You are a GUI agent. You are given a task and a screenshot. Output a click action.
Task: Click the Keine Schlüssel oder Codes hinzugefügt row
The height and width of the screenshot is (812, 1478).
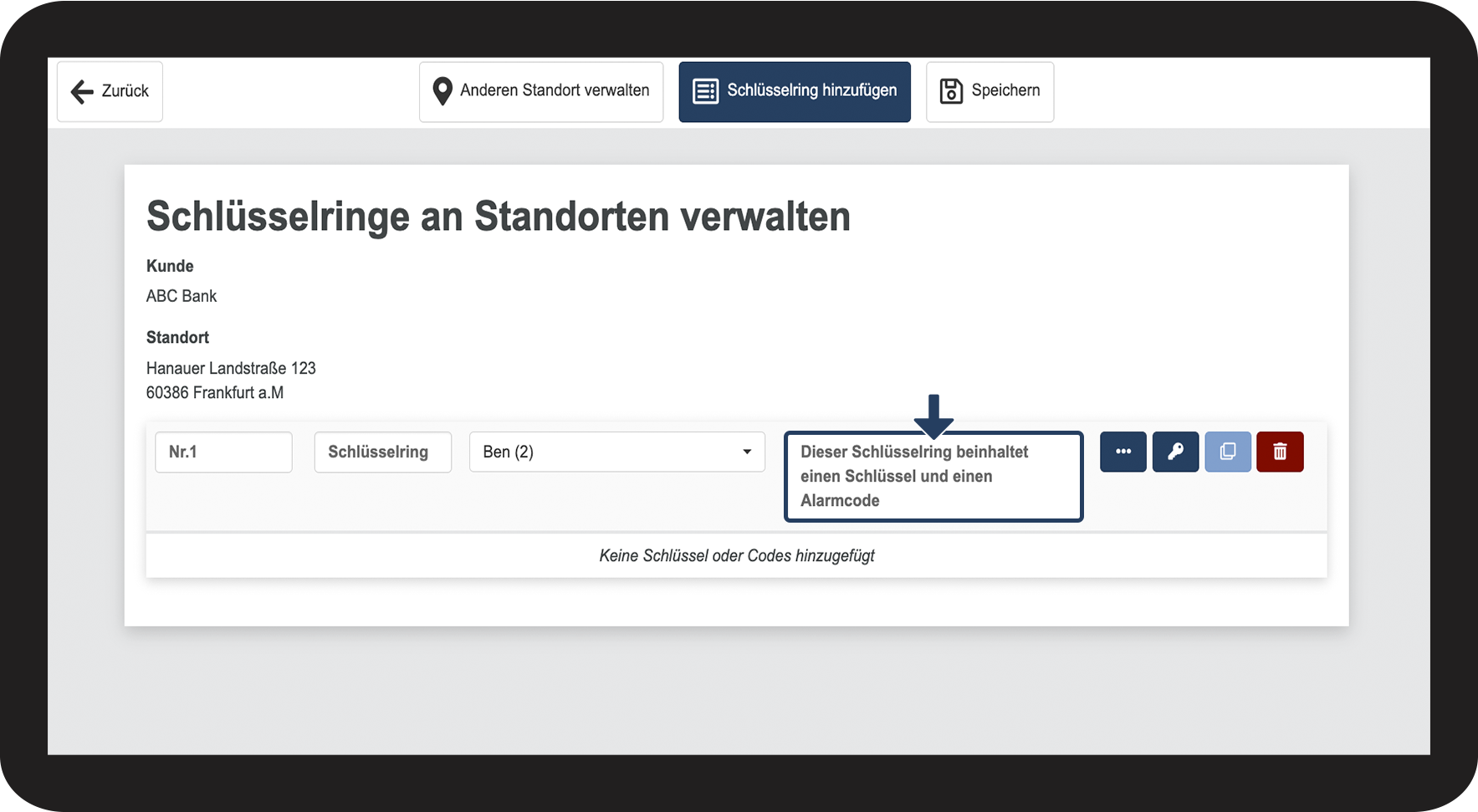pos(736,554)
